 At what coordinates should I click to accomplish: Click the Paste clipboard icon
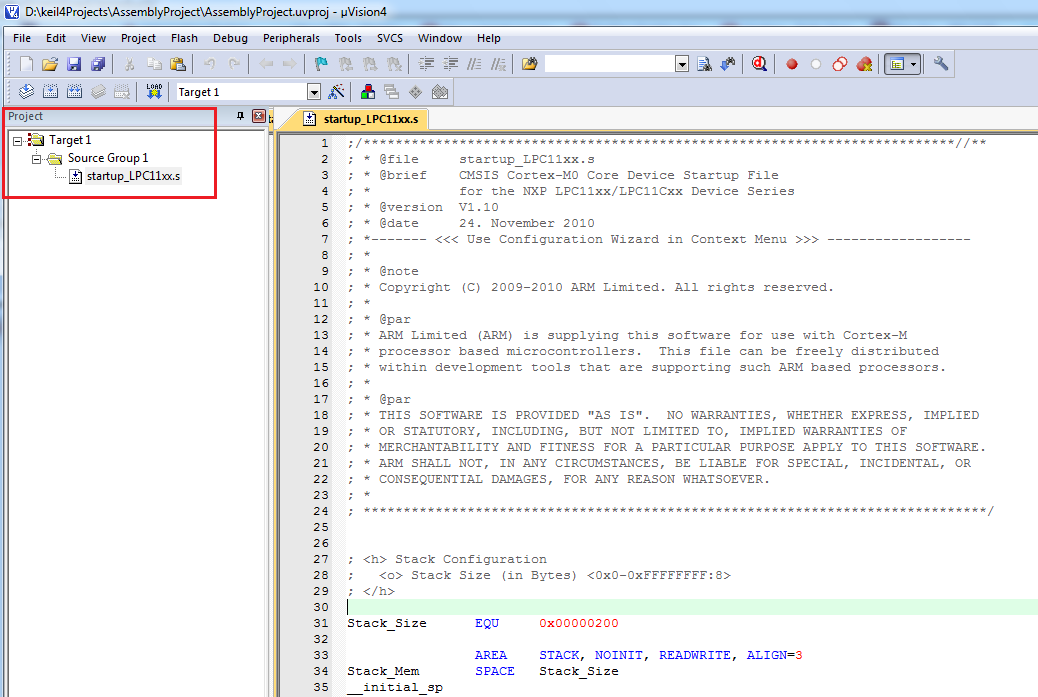pyautogui.click(x=178, y=64)
